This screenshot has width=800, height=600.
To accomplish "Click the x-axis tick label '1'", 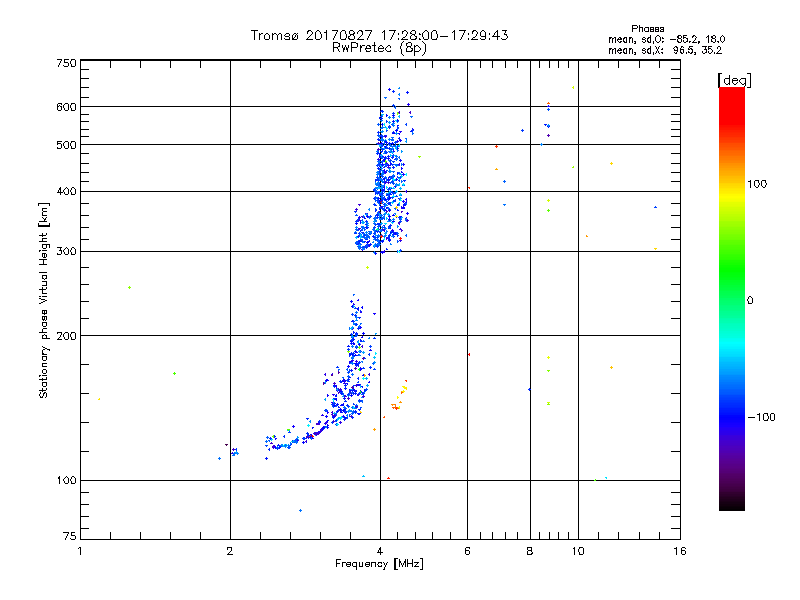I will click(x=80, y=551).
